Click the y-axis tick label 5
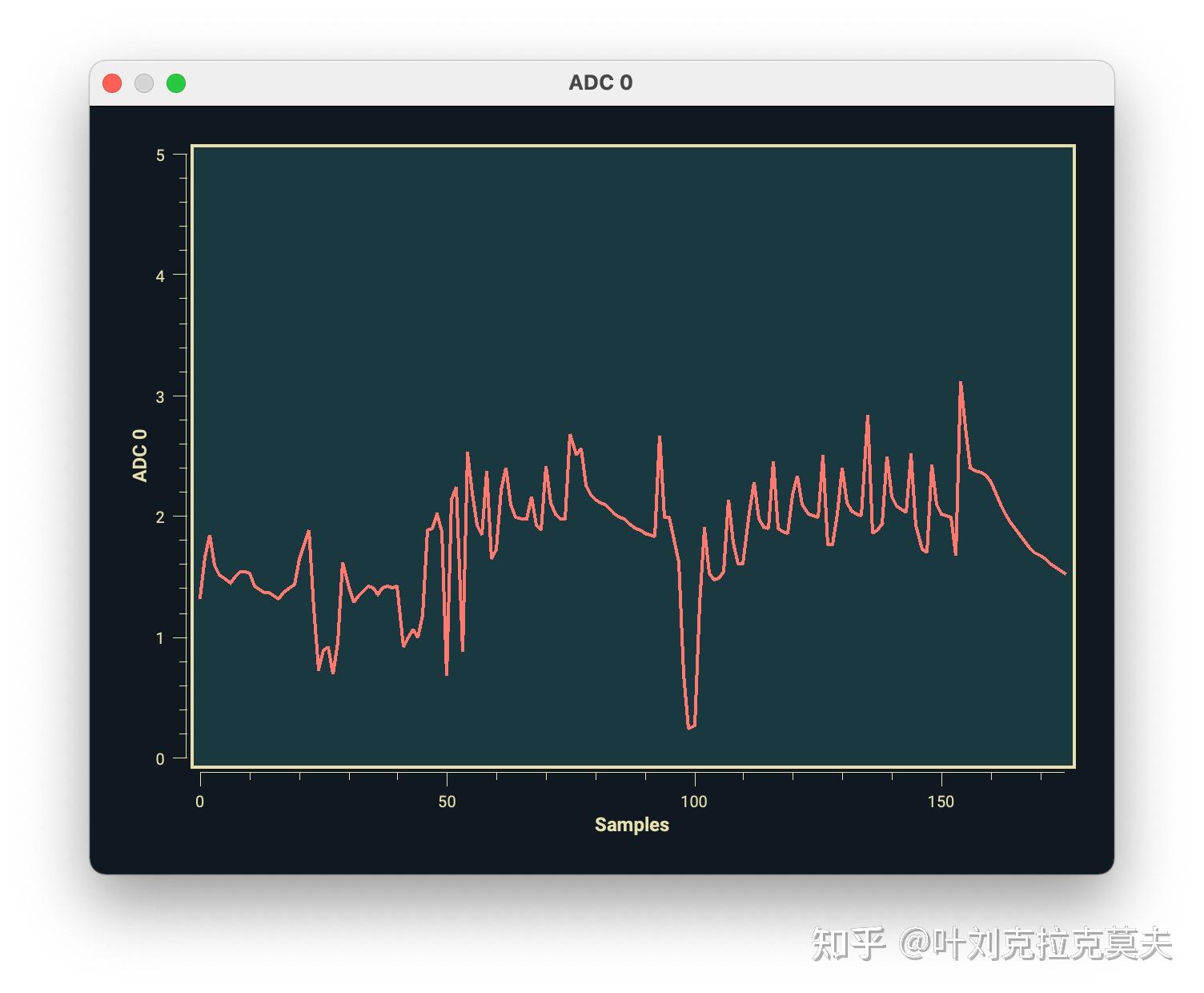The image size is (1204, 993). [160, 155]
